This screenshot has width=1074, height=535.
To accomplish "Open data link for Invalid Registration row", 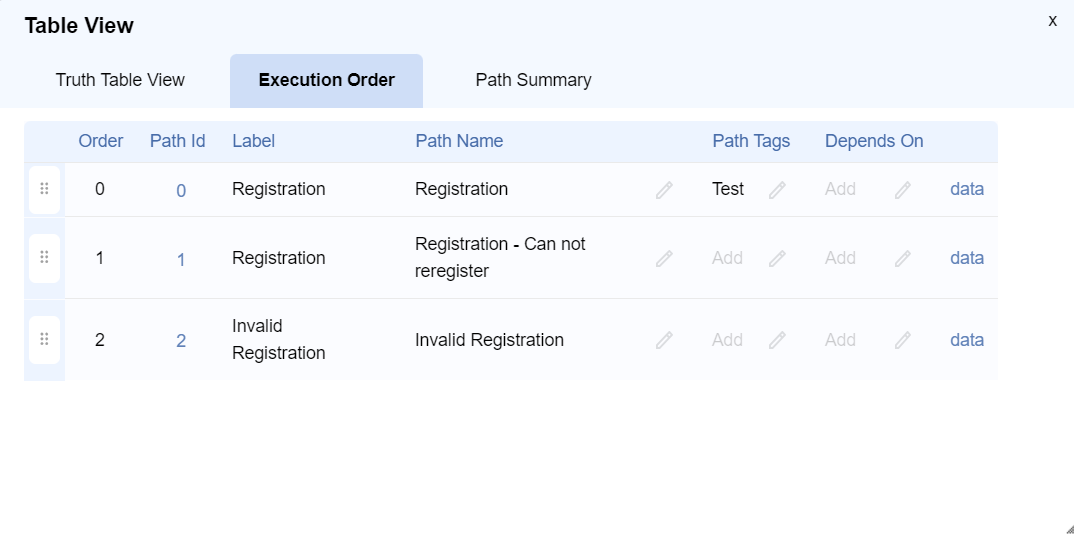I will (967, 340).
